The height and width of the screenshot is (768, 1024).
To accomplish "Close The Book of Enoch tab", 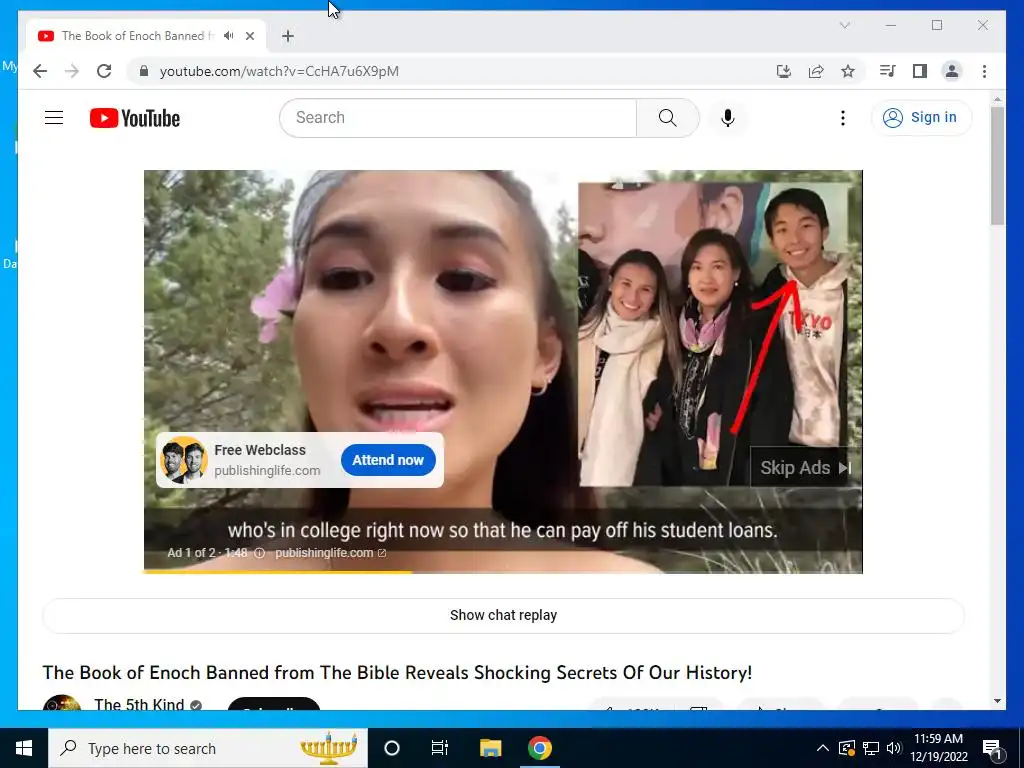I will 249,36.
